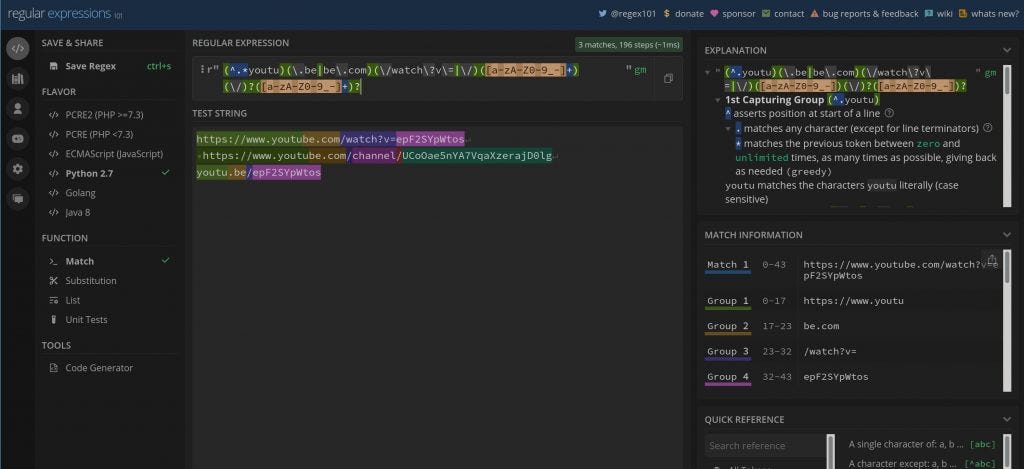1024x469 pixels.
Task: Copy regex using the clipboard icon
Action: pos(669,78)
